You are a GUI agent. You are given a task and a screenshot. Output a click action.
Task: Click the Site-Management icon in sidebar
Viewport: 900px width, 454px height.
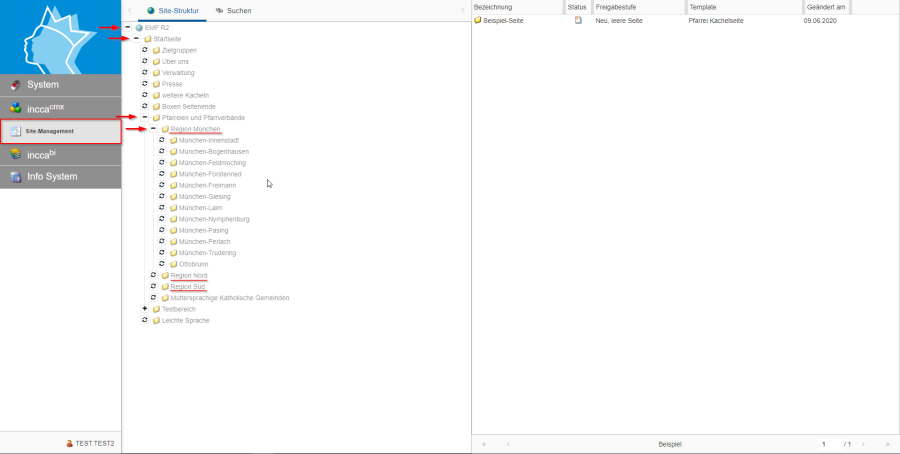tap(15, 131)
